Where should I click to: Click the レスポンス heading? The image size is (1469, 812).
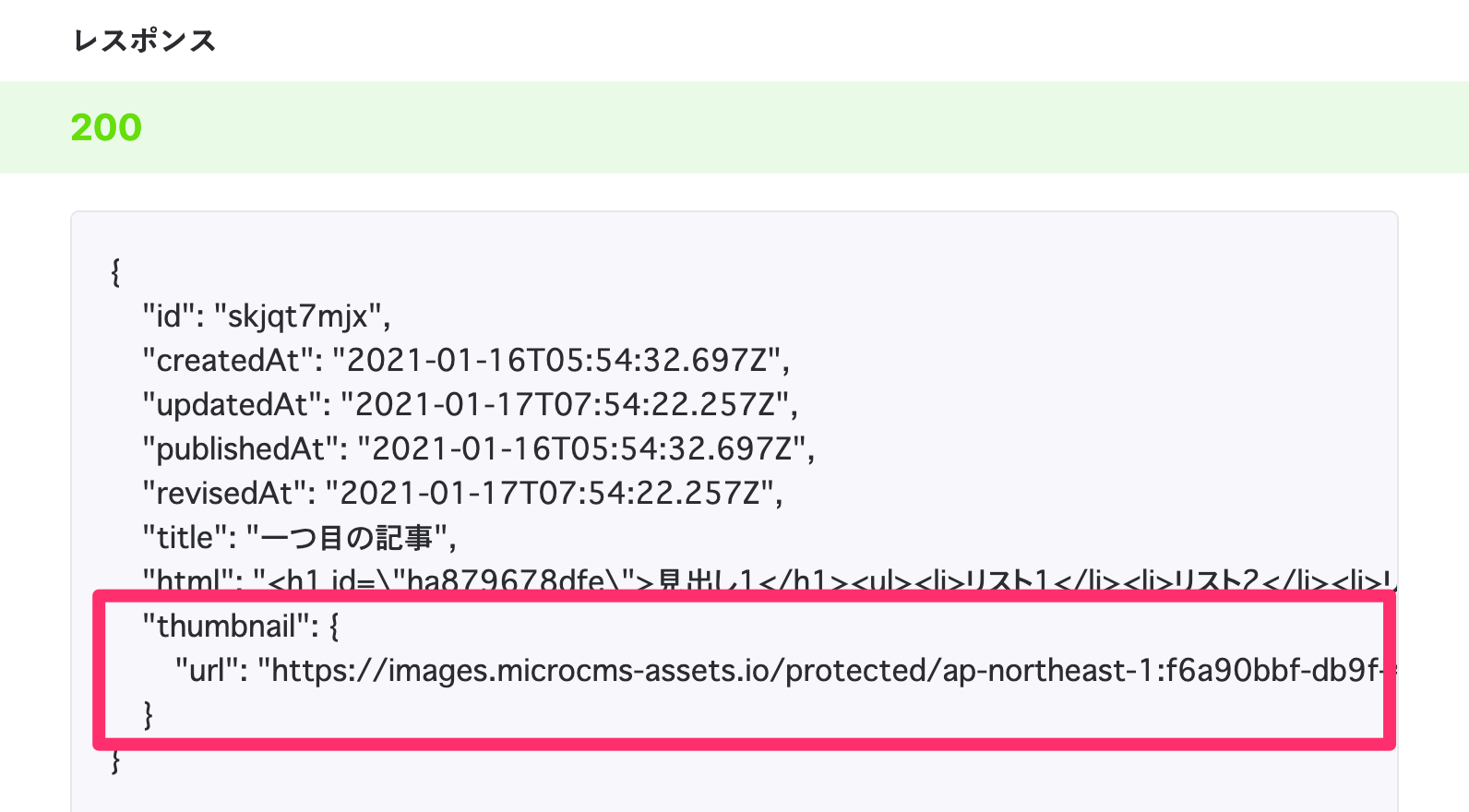click(x=144, y=41)
